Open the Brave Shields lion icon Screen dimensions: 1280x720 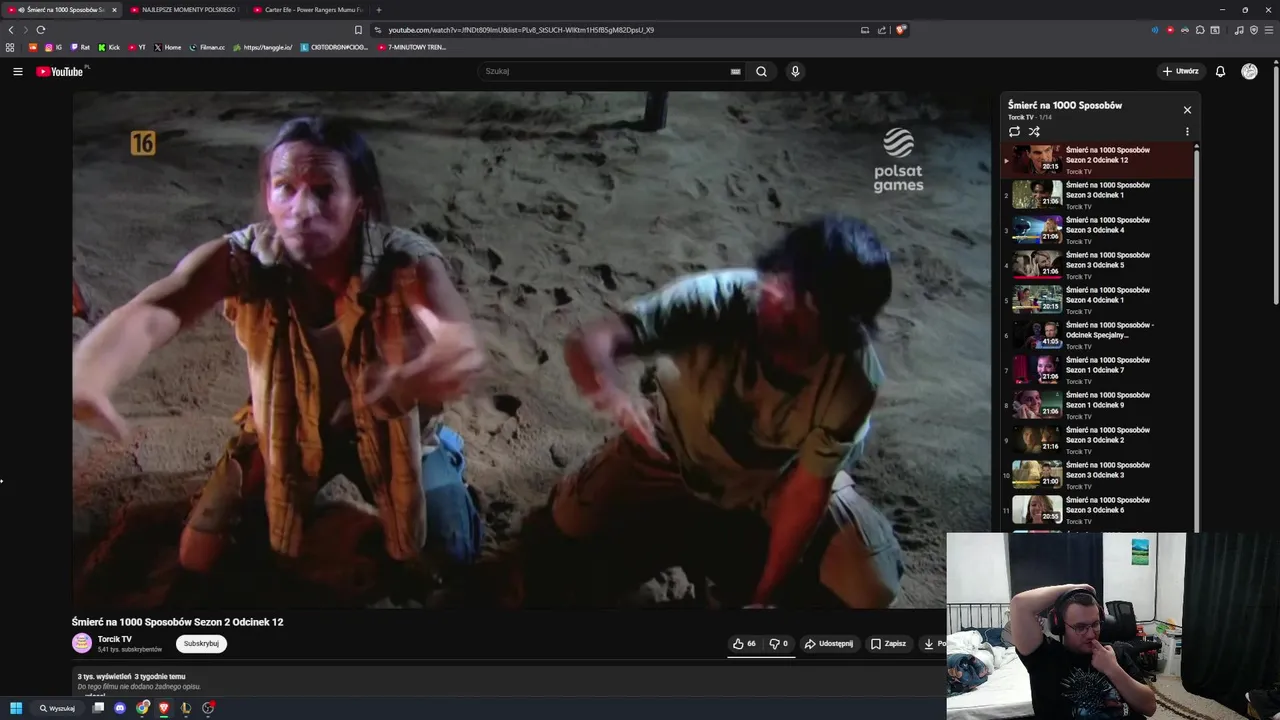[x=901, y=30]
